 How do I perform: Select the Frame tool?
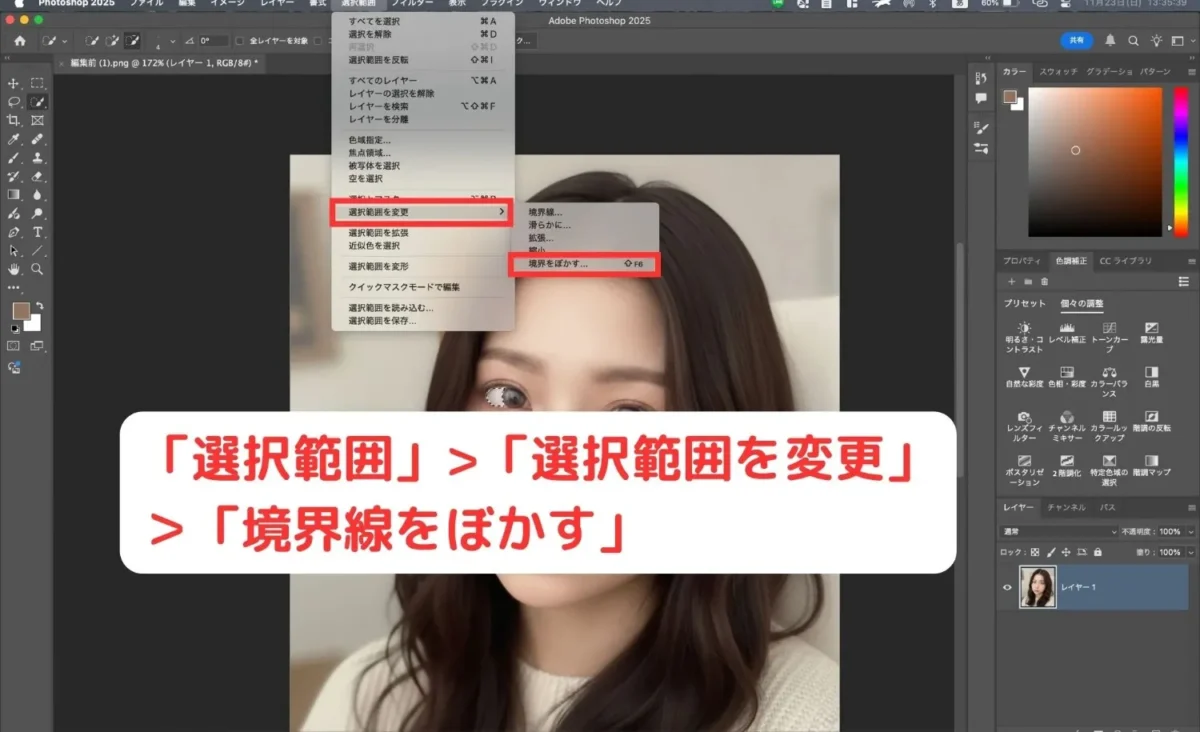point(37,120)
